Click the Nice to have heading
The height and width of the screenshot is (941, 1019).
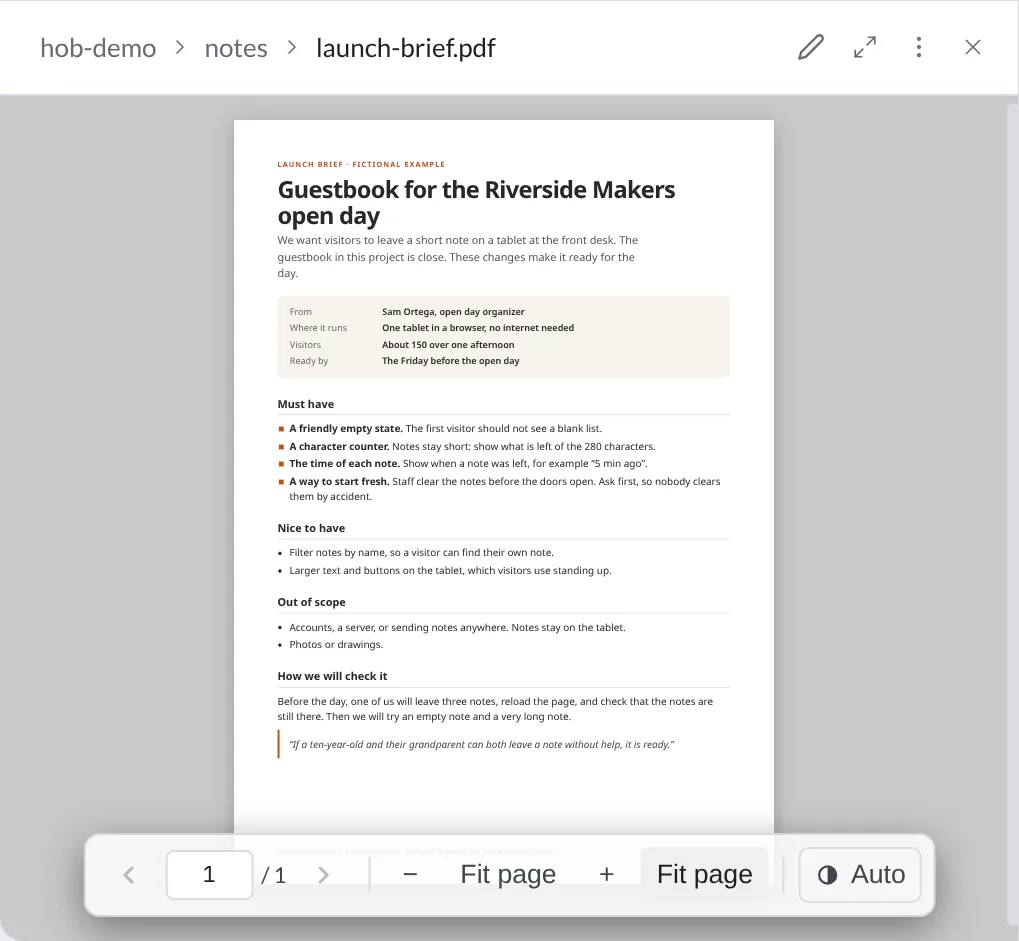pyautogui.click(x=311, y=528)
